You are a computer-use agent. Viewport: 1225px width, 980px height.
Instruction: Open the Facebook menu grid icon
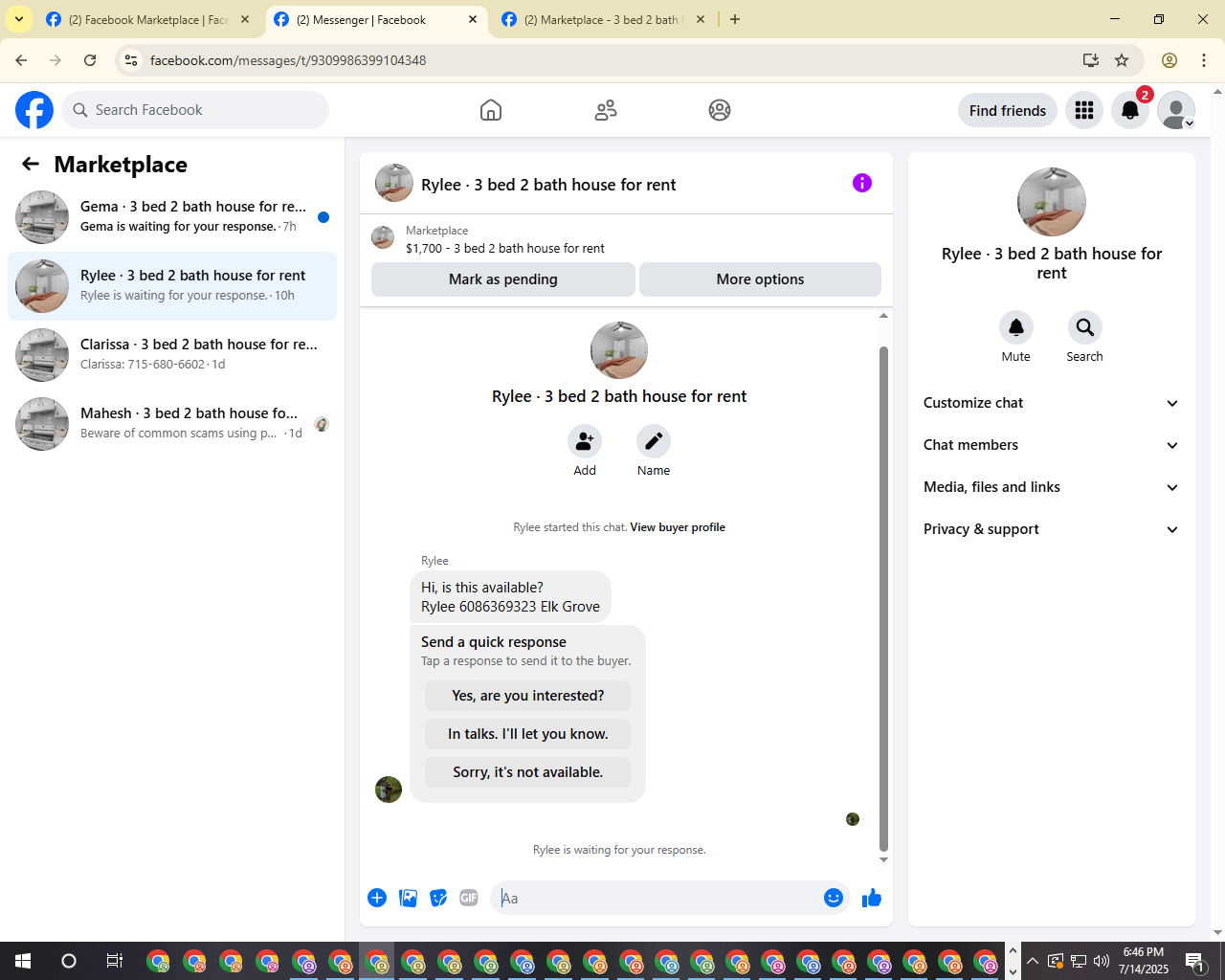coord(1084,110)
